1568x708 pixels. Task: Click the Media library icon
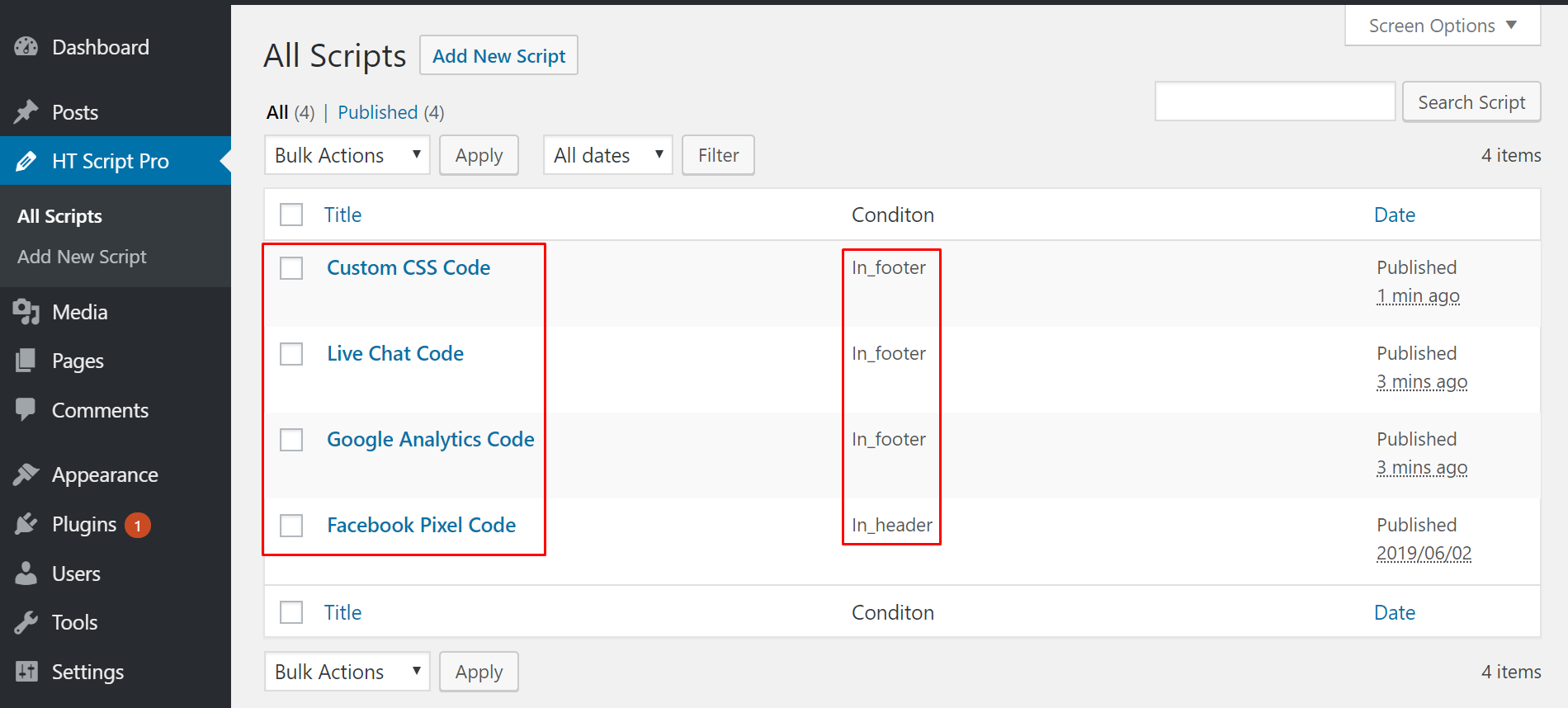26,311
